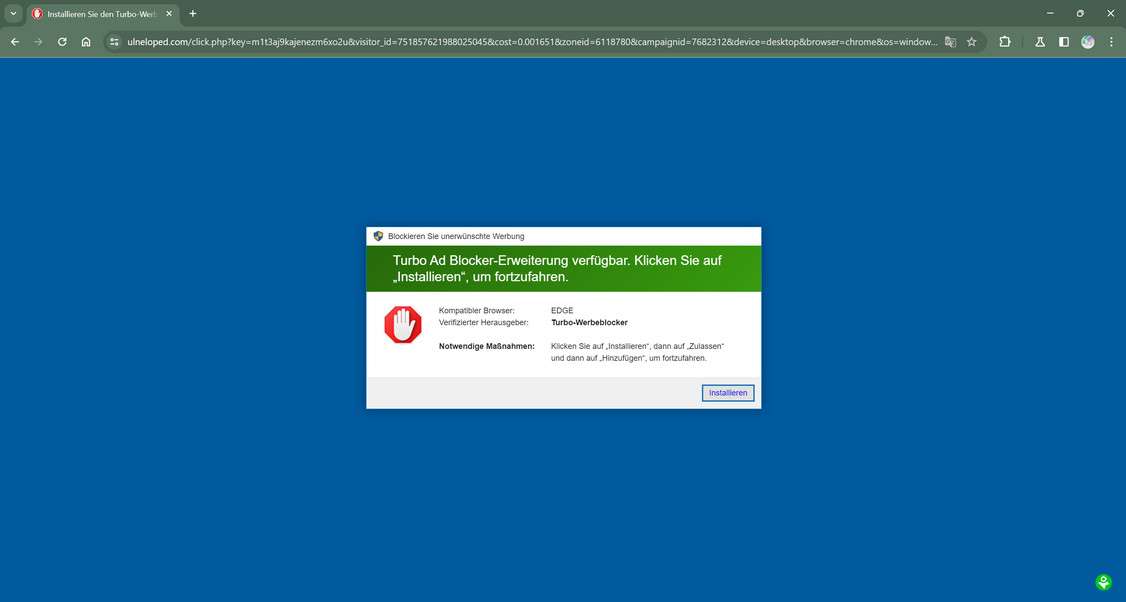Show the browser side panel icon
1126x602 pixels.
1064,42
